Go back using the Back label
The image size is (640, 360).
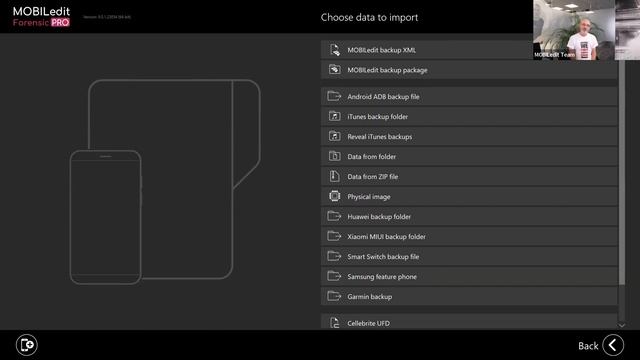[588, 346]
